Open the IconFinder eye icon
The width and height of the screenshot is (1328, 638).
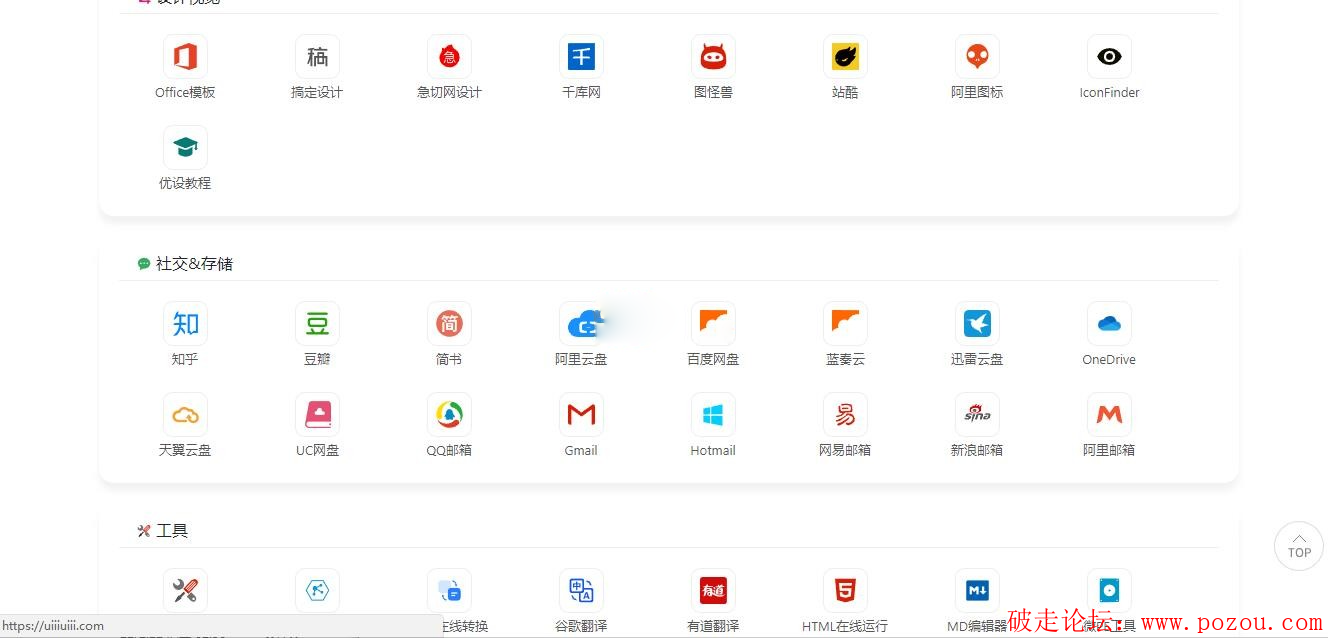coord(1109,57)
